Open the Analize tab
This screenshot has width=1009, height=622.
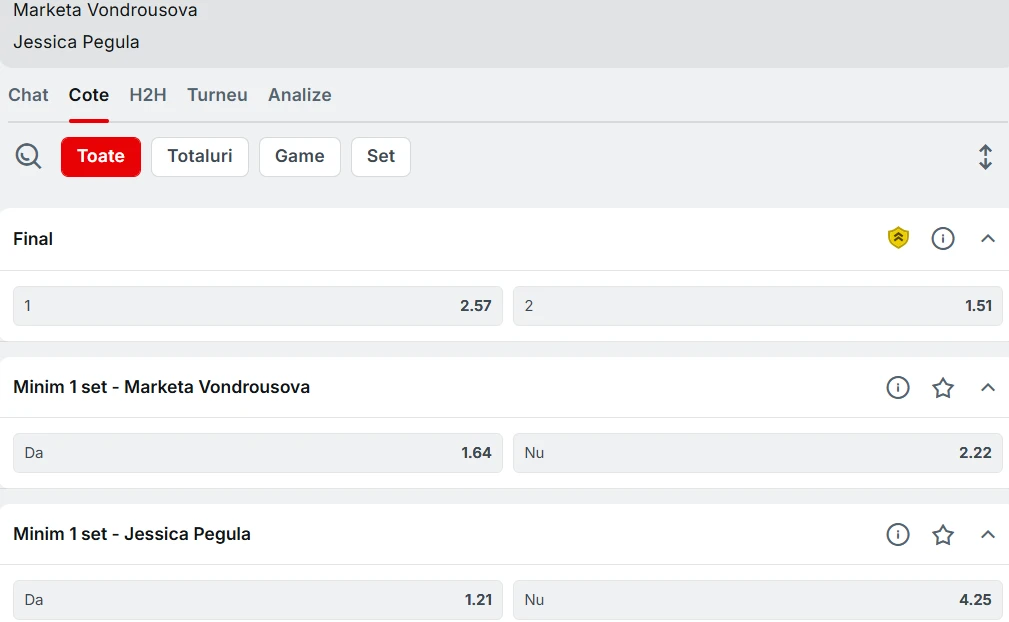pos(300,95)
